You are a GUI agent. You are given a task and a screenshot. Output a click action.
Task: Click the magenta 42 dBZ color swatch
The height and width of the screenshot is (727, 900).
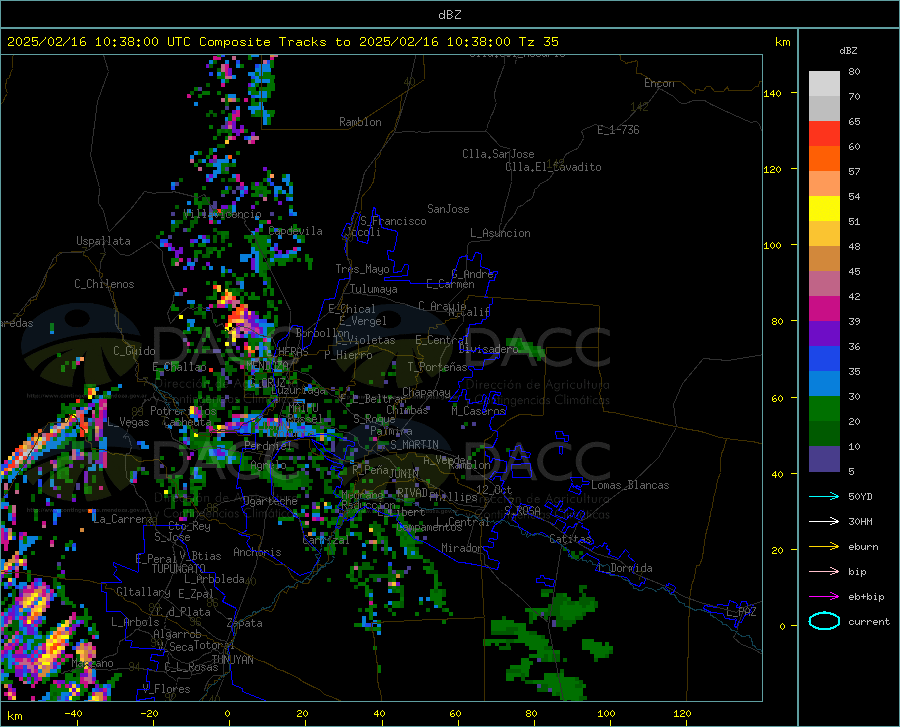pyautogui.click(x=824, y=309)
